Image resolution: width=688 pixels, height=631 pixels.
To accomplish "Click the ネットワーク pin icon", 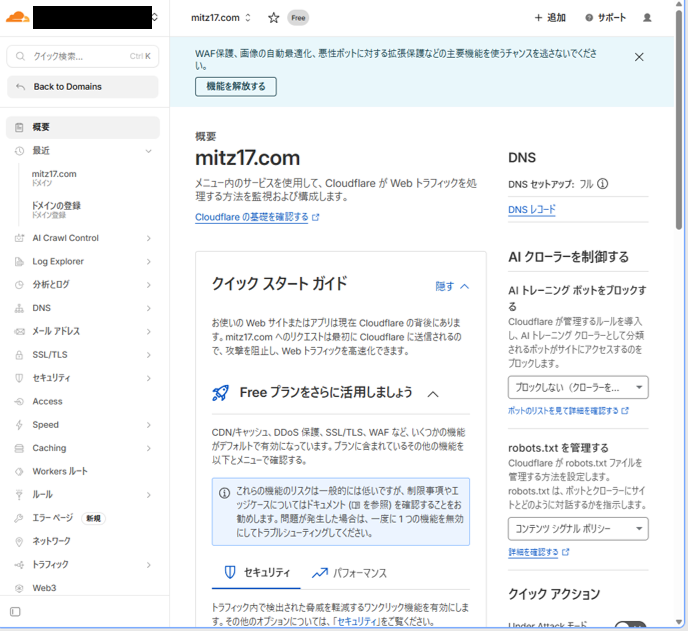I will point(19,541).
